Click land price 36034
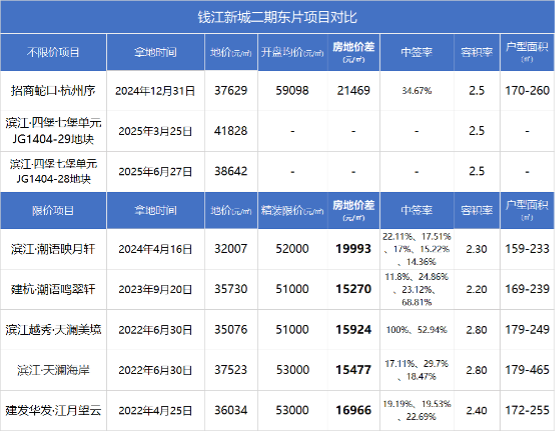The height and width of the screenshot is (432, 556). pyautogui.click(x=231, y=410)
